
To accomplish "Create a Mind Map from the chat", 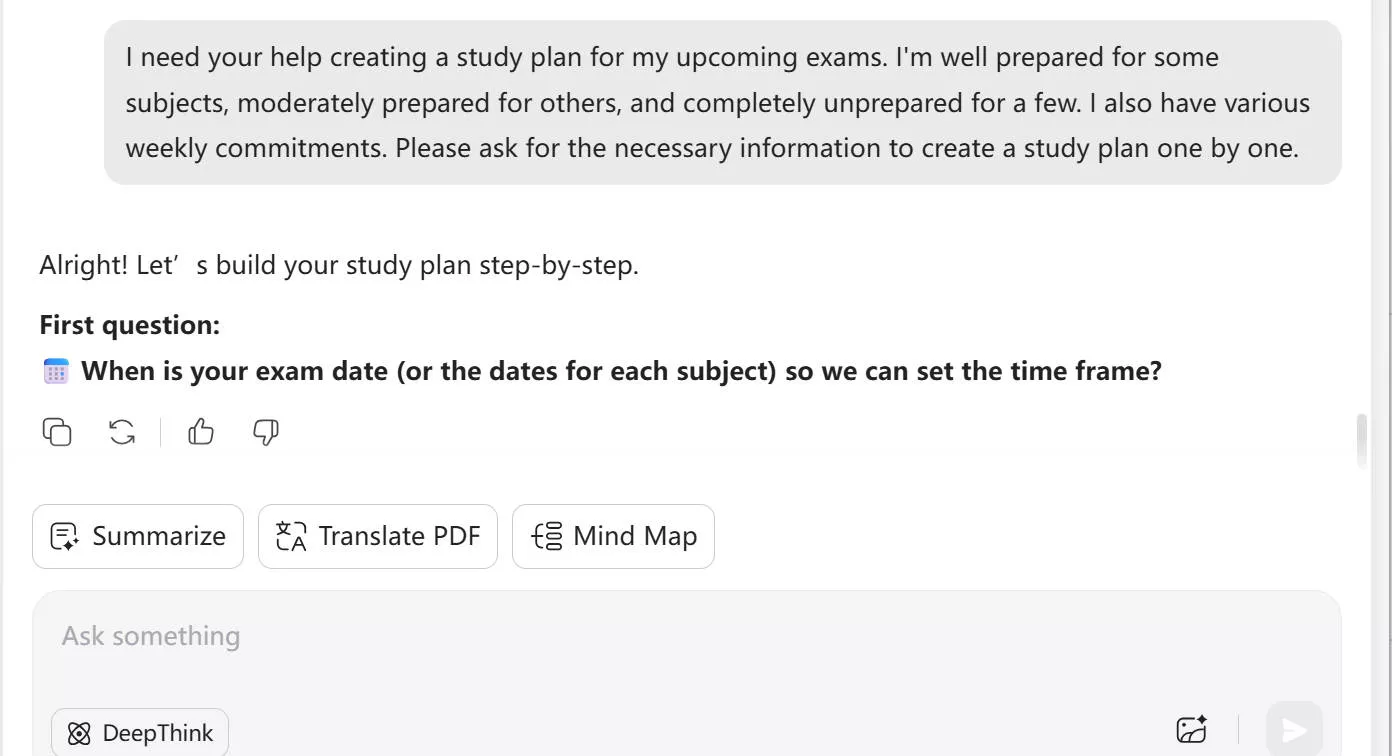I will 613,536.
